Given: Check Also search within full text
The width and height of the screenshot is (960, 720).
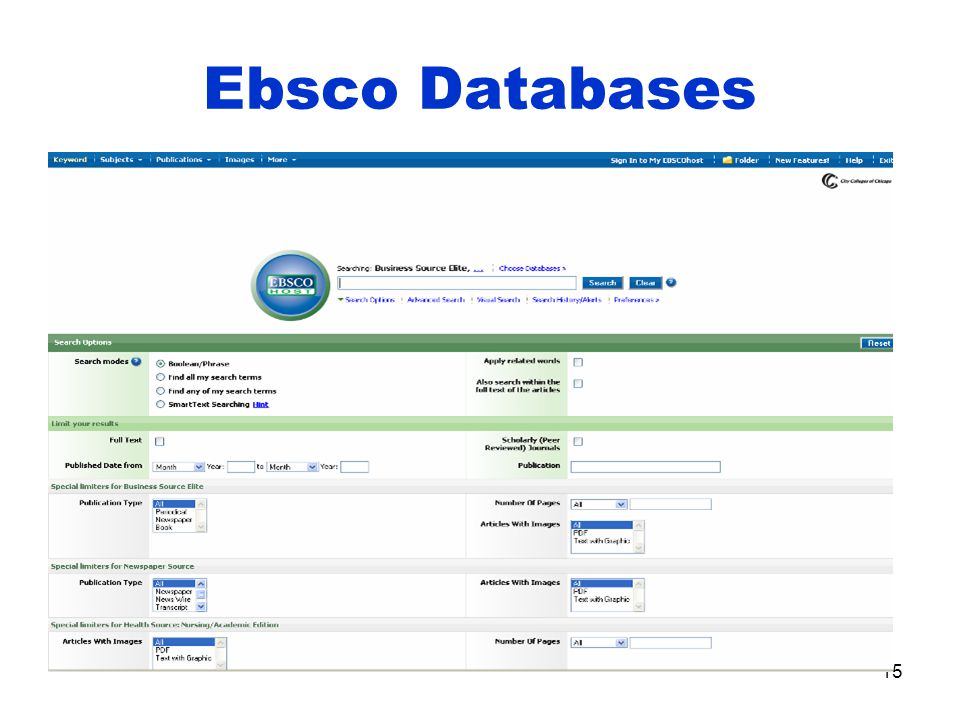Looking at the screenshot, I should pyautogui.click(x=578, y=383).
